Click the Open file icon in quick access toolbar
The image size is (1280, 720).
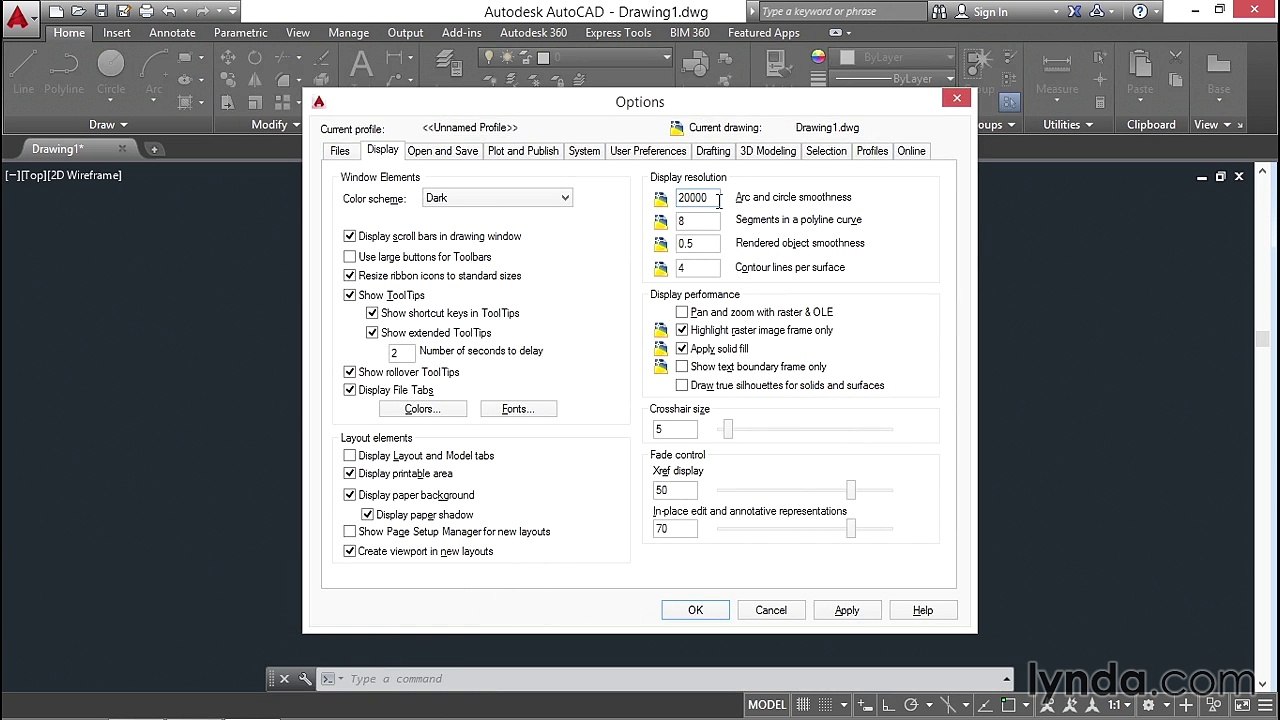coord(79,12)
